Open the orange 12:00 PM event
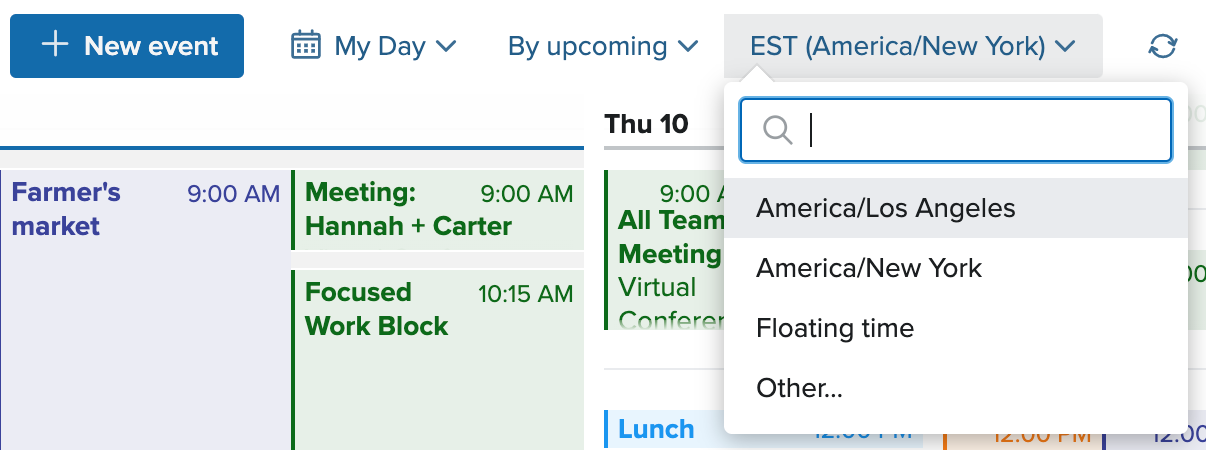 1022,436
